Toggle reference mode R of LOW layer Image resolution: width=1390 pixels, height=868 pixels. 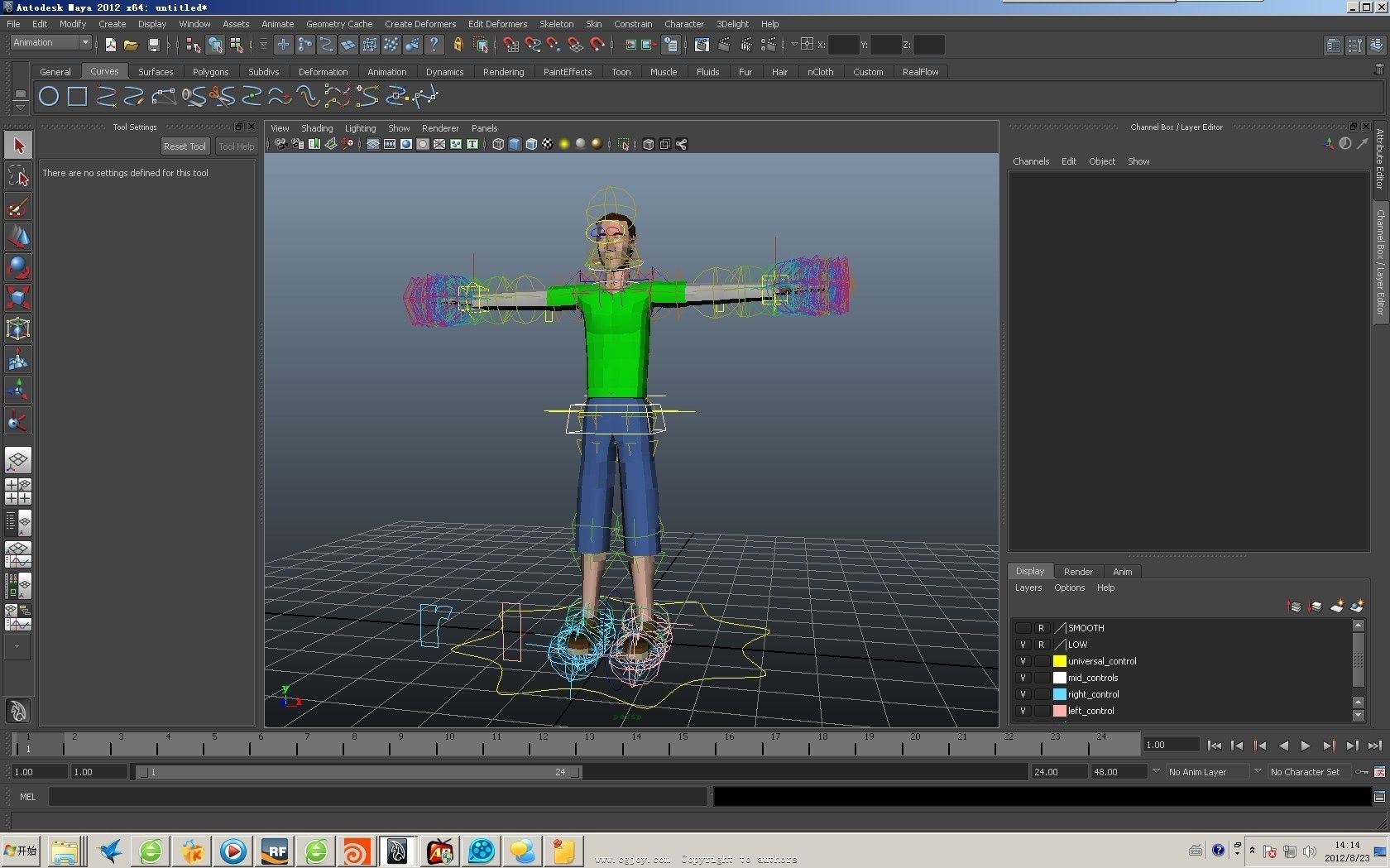[1042, 645]
